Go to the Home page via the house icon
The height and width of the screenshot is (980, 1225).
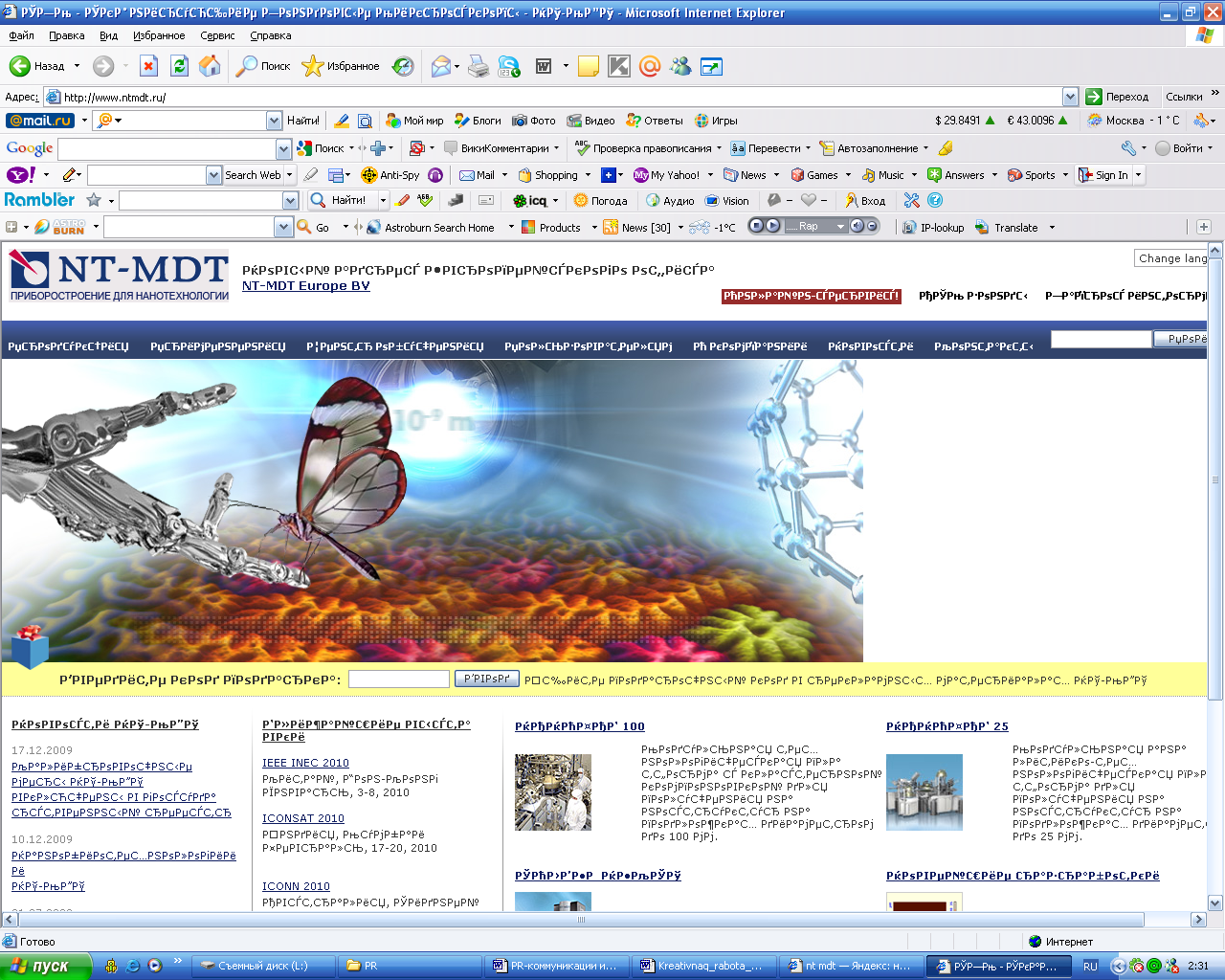coord(210,66)
